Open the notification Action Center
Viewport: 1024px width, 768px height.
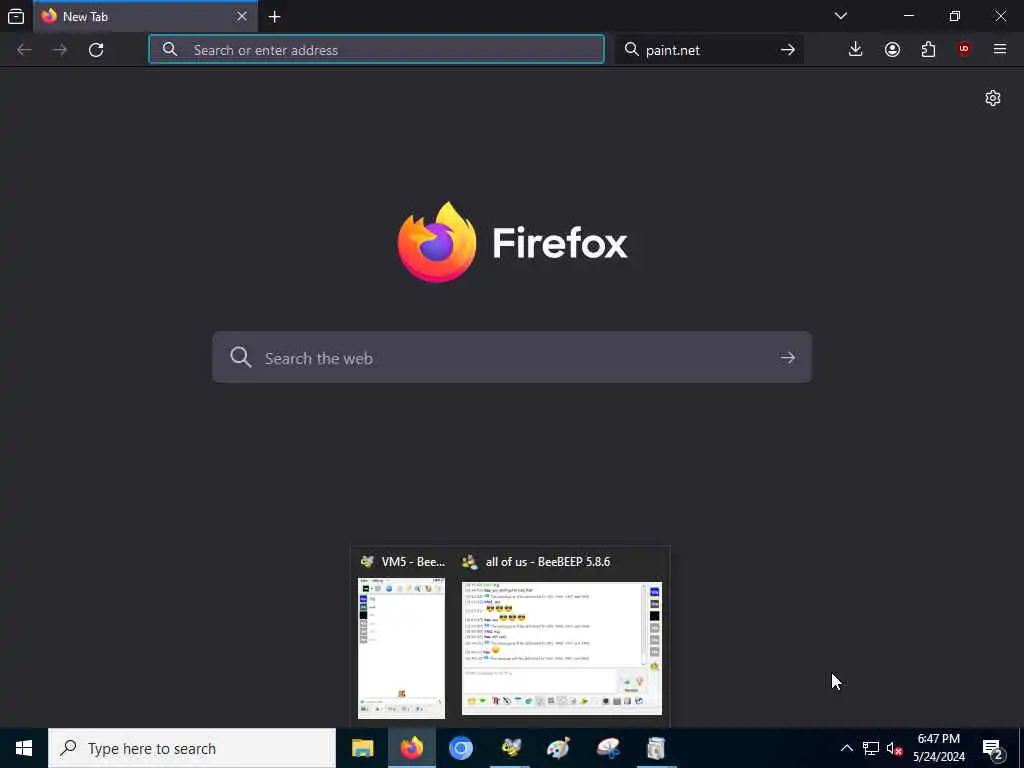[x=993, y=748]
